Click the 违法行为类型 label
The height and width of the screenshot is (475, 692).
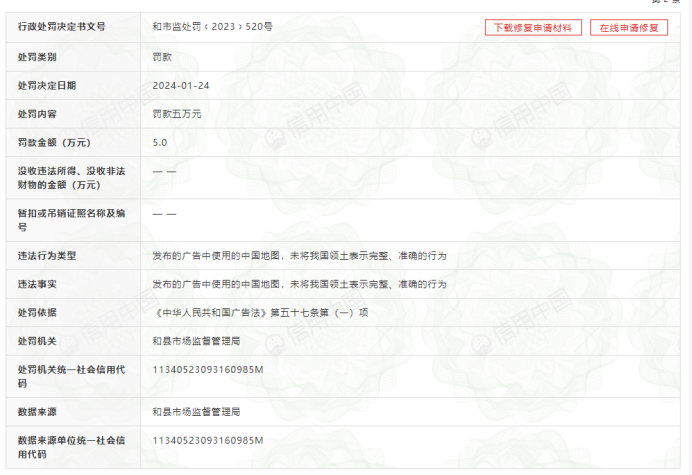pos(47,256)
